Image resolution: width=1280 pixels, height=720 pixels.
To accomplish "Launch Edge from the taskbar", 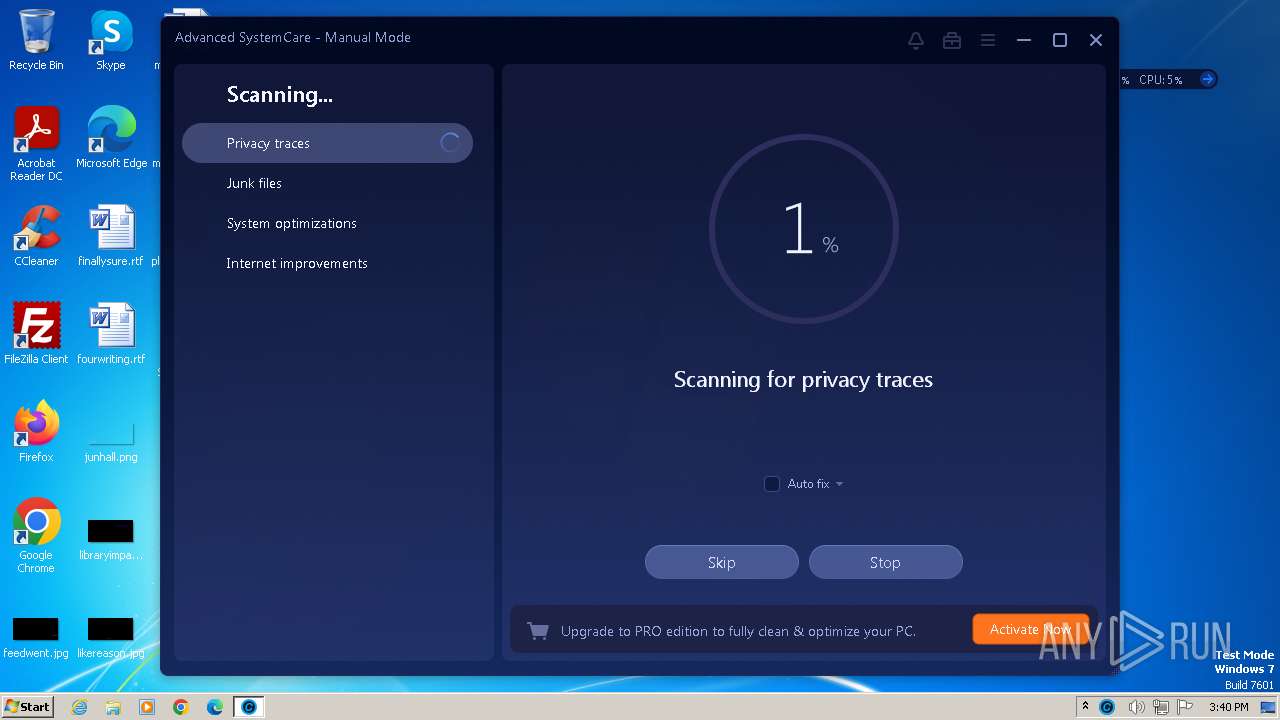I will pyautogui.click(x=215, y=707).
